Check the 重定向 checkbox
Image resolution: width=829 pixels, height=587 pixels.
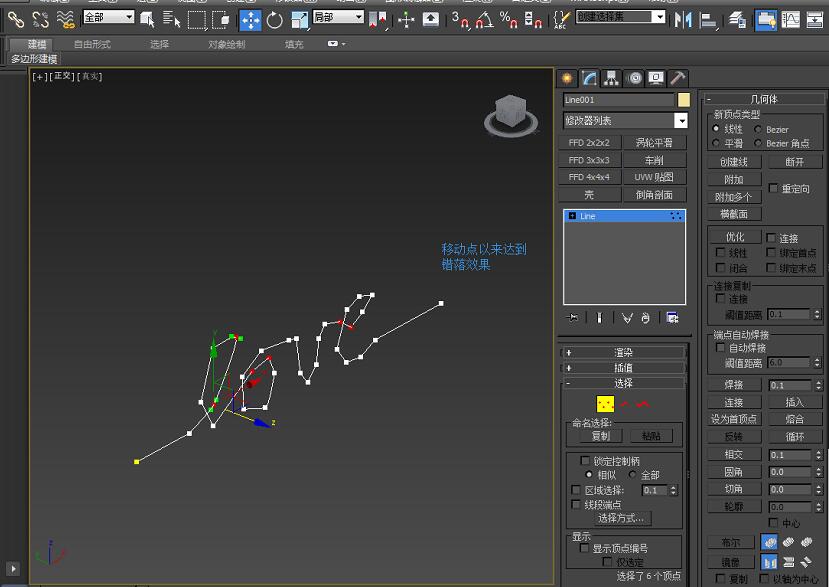click(x=773, y=187)
